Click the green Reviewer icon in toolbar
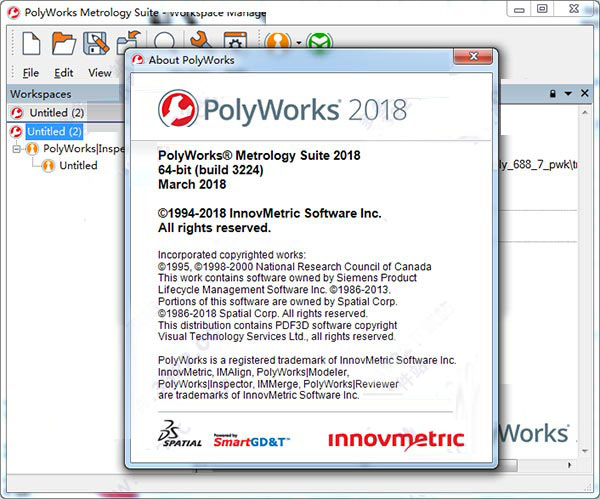This screenshot has width=600, height=499. point(319,41)
